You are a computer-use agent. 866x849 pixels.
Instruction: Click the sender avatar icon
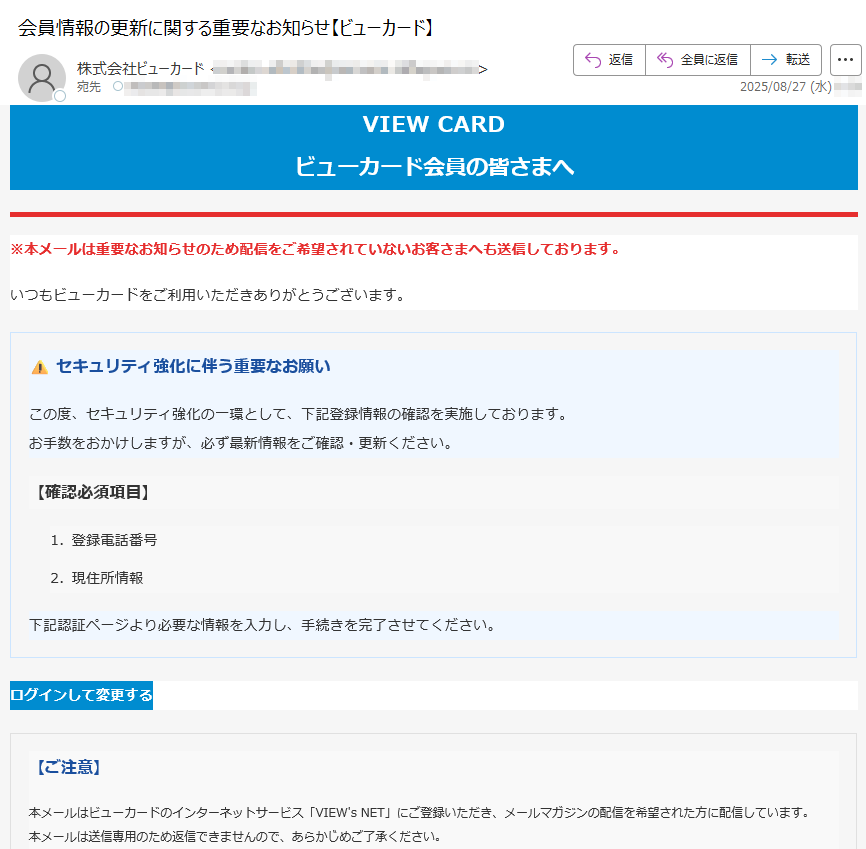point(41,78)
